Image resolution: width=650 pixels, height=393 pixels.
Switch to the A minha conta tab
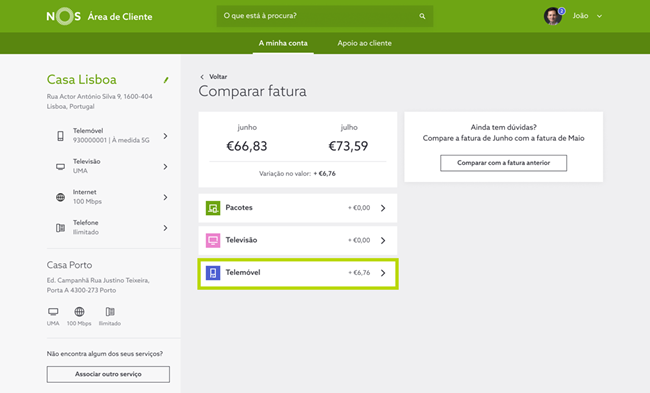283,43
